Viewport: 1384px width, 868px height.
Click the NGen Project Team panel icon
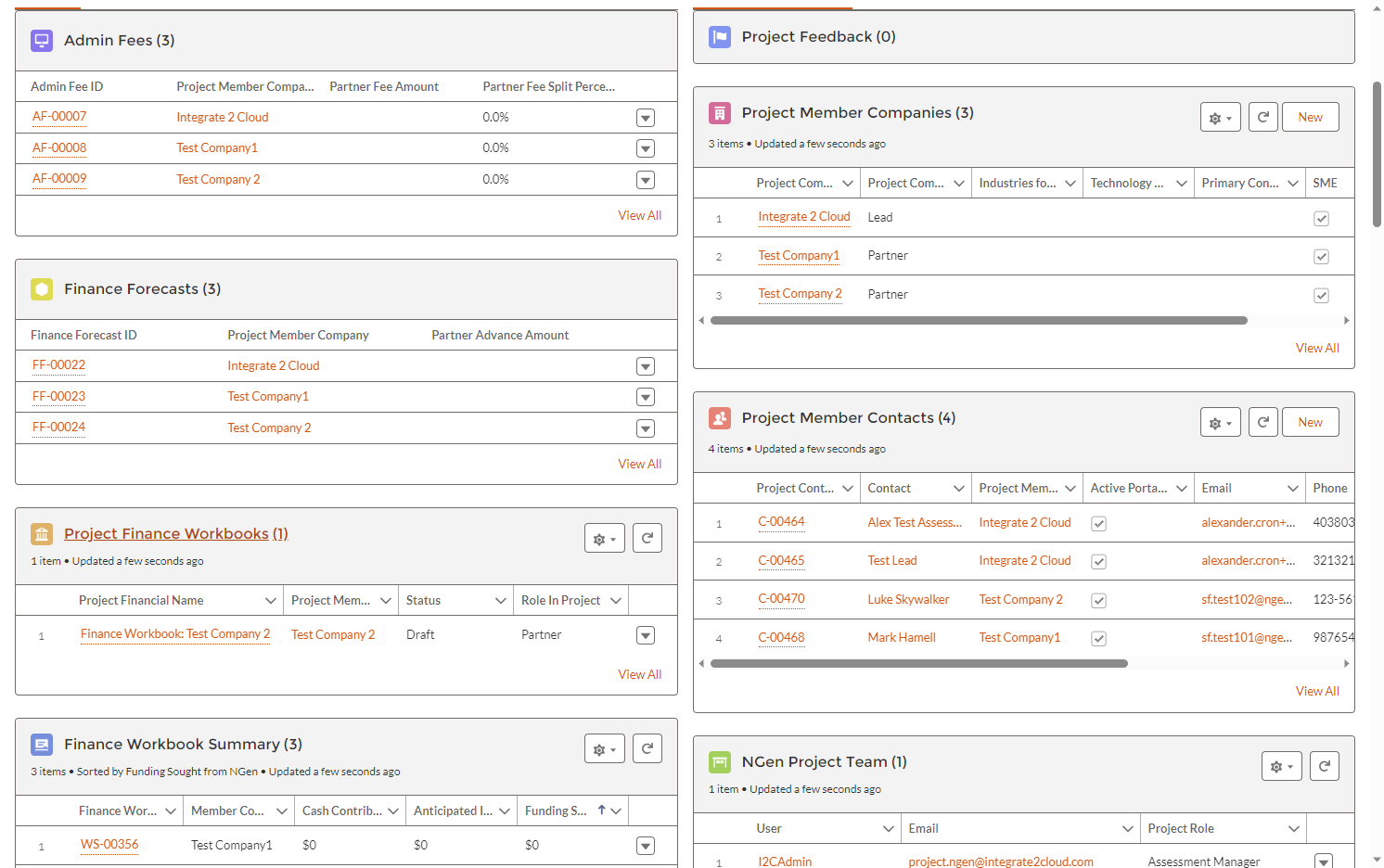pos(720,762)
